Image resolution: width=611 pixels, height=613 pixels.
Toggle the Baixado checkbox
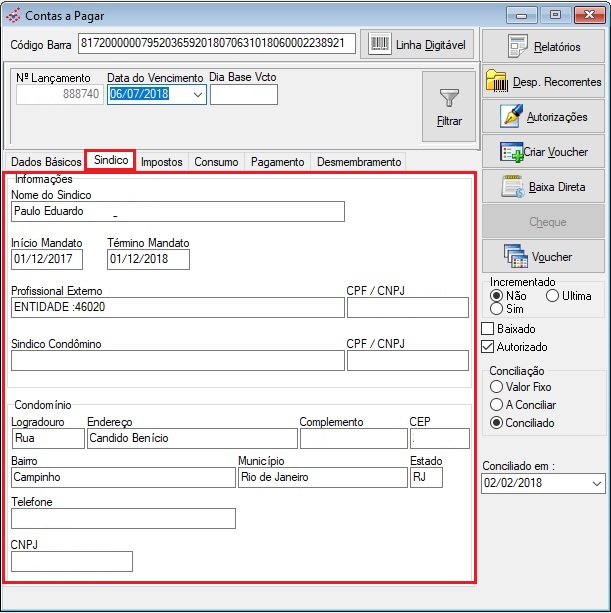pos(488,329)
